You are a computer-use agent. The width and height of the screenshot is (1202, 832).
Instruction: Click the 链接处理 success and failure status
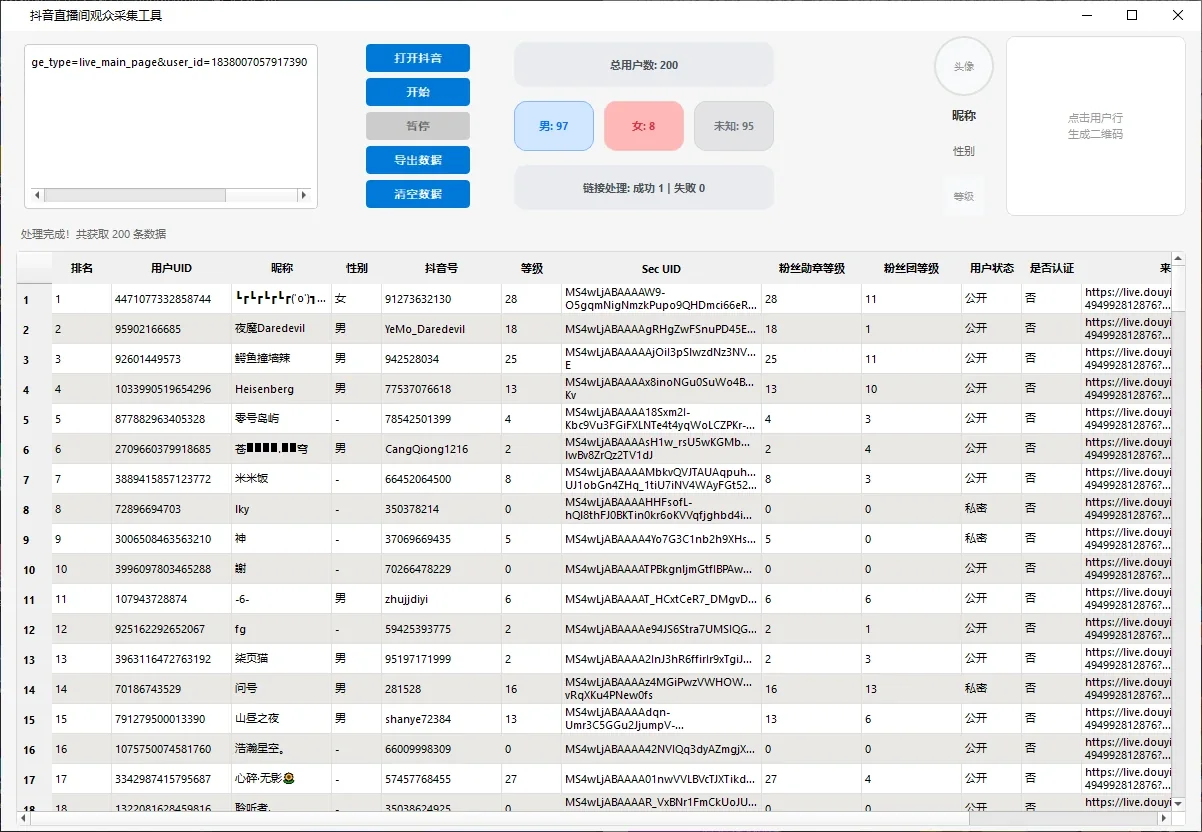point(644,188)
